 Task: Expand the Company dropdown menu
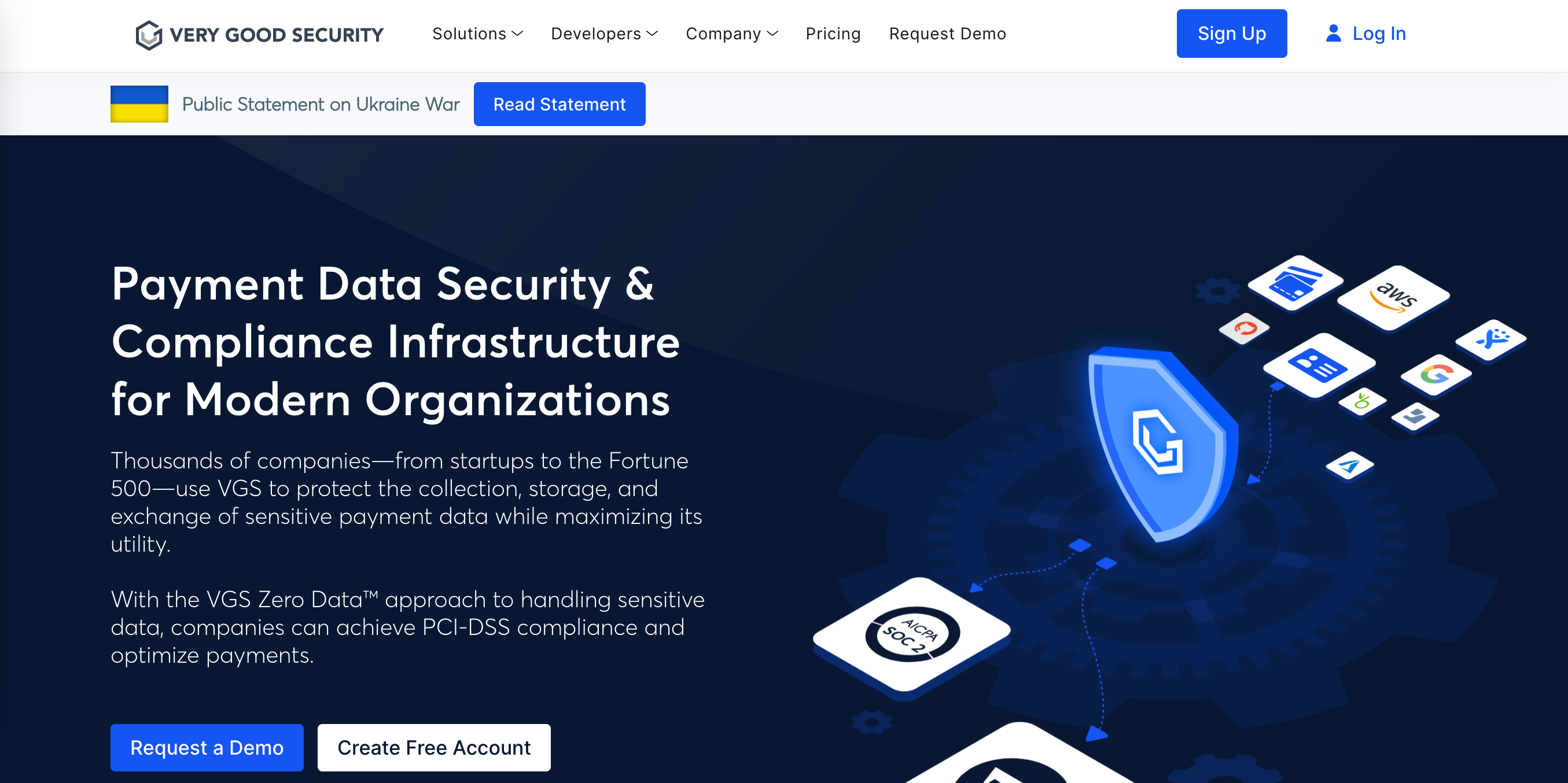tap(732, 34)
